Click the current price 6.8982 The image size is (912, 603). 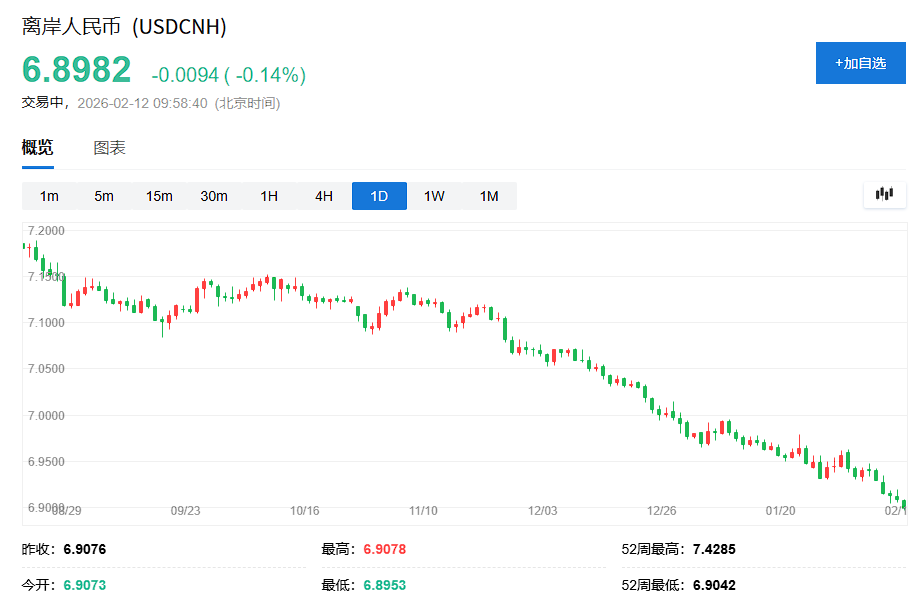click(73, 69)
